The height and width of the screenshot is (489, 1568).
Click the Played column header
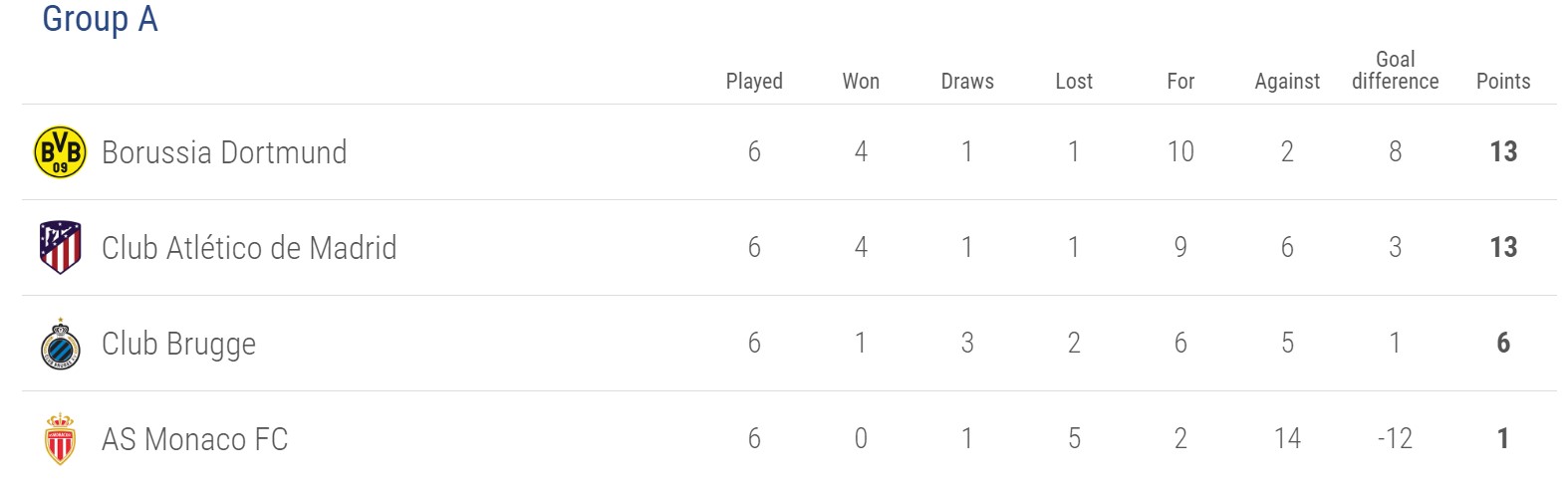coord(754,82)
